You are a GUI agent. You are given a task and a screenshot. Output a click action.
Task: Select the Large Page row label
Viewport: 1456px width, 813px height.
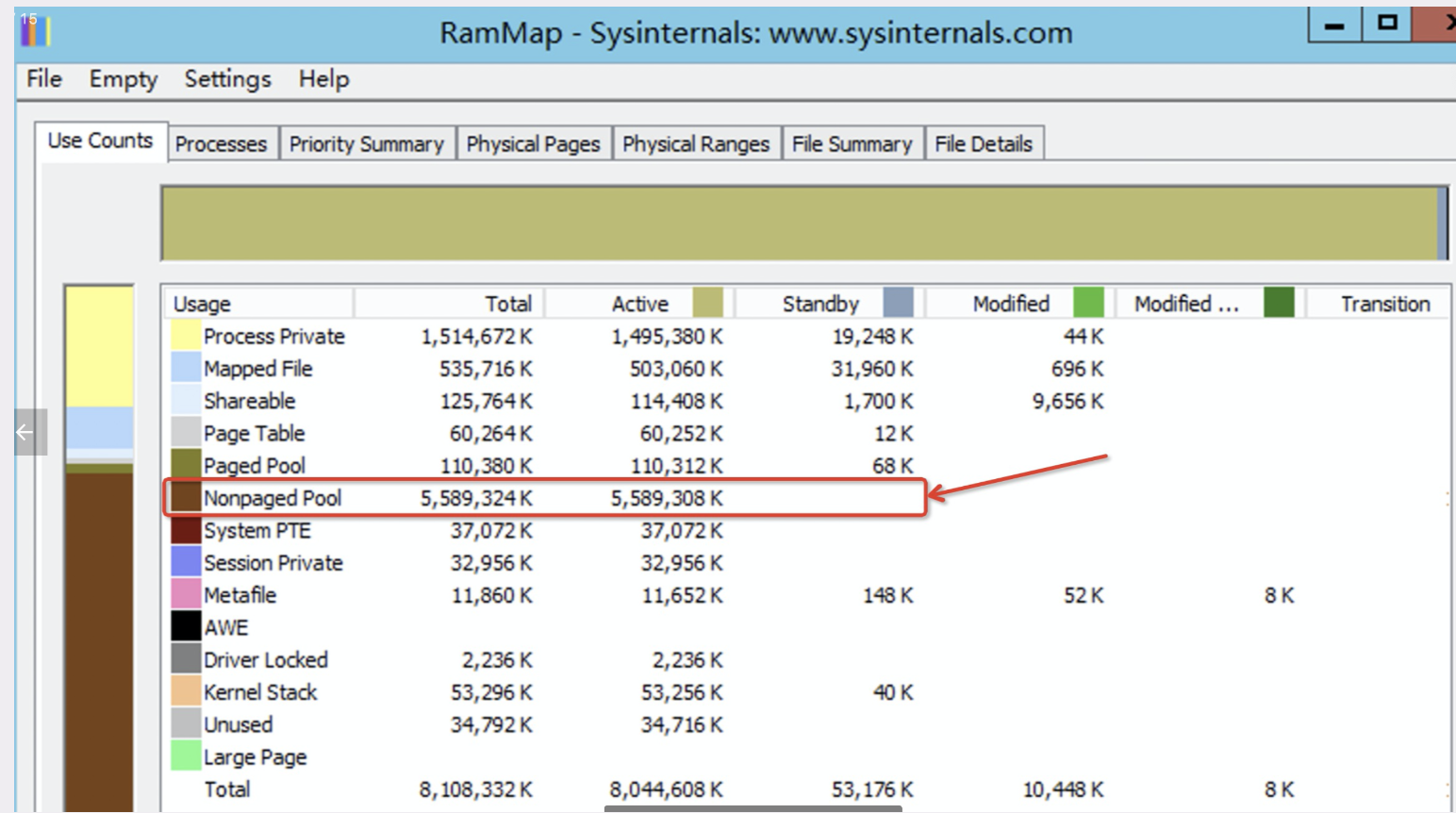click(x=256, y=757)
